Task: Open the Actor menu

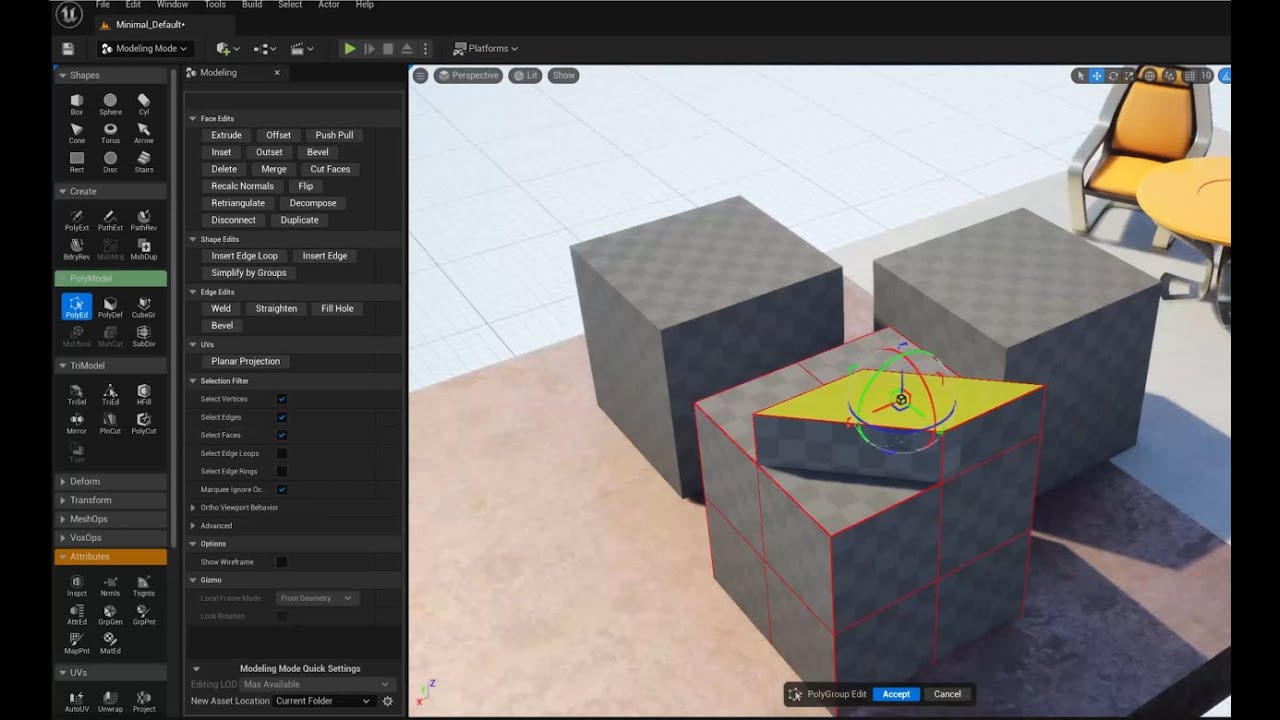Action: [329, 5]
